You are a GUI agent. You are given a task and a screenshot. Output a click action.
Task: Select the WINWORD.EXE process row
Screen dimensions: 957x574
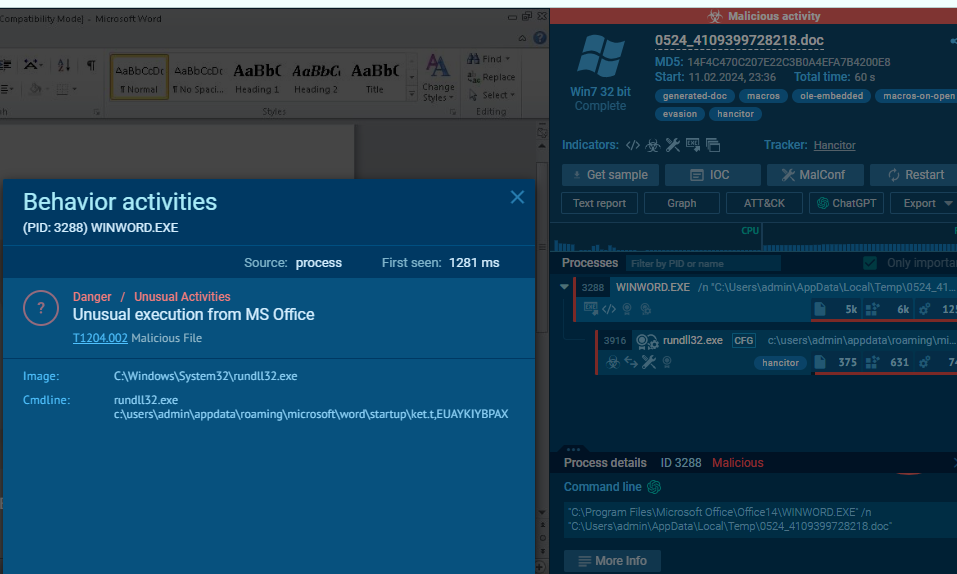766,299
